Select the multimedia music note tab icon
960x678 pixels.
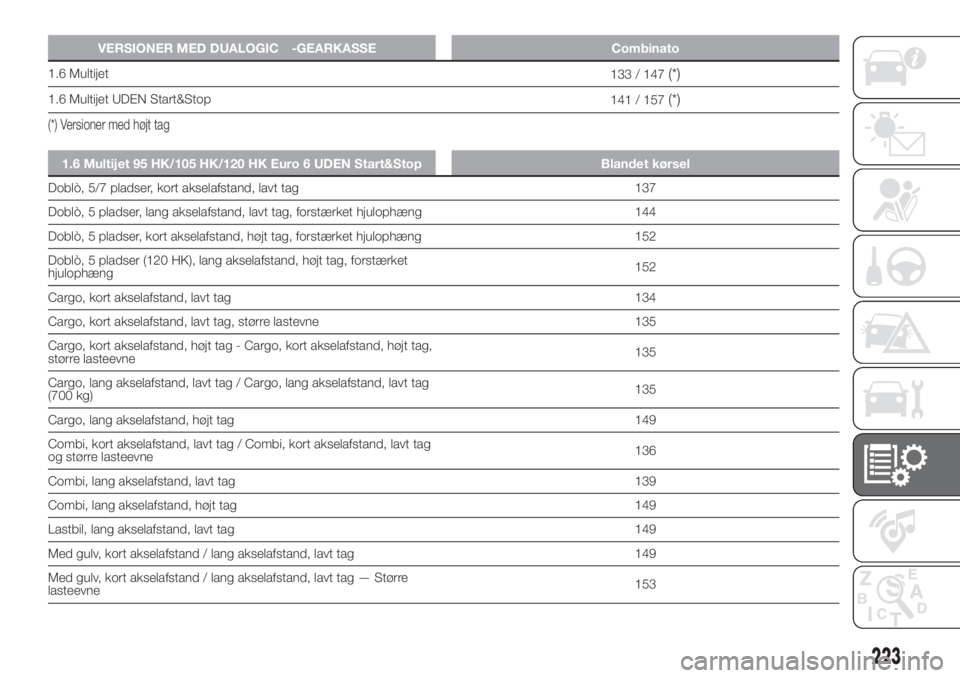pyautogui.click(x=907, y=530)
